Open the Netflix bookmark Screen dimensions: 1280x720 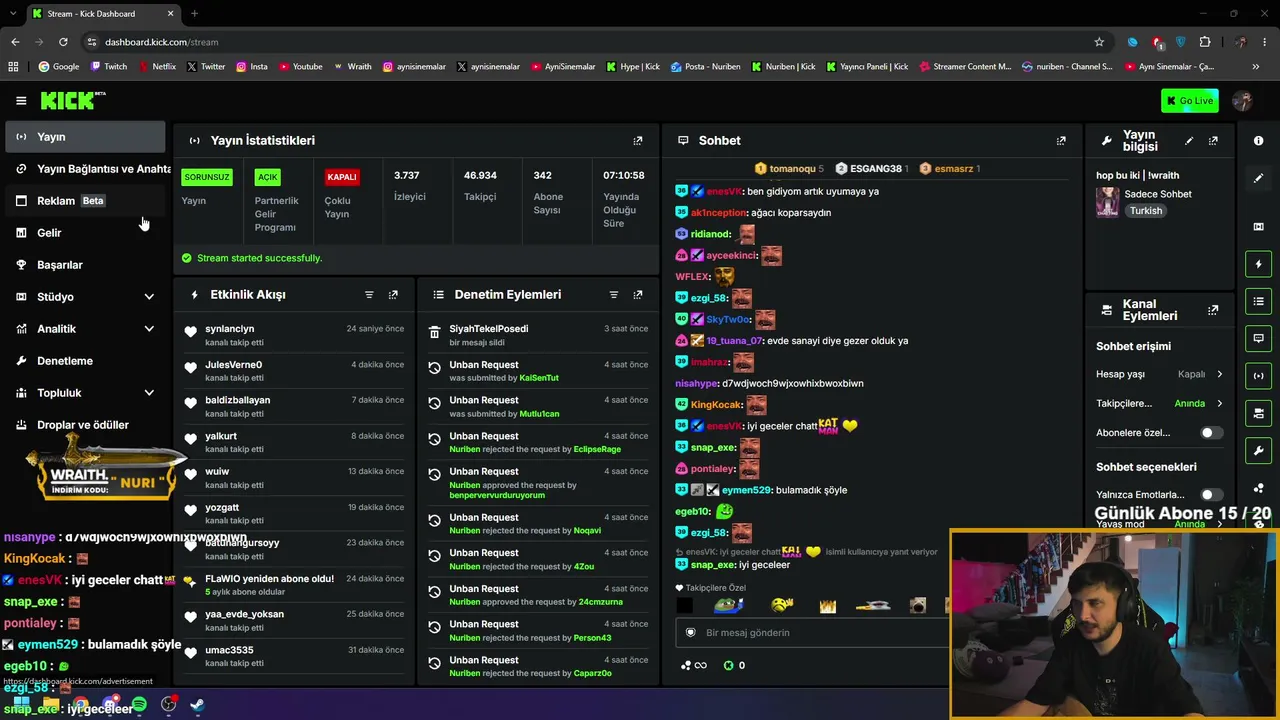(155, 67)
